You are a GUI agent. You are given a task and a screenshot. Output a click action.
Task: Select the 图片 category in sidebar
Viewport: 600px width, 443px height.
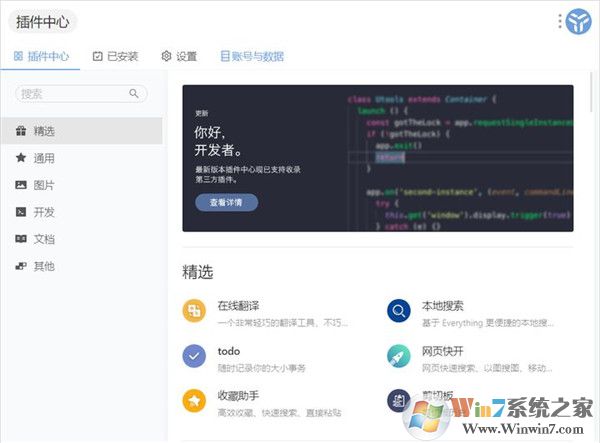coord(81,185)
